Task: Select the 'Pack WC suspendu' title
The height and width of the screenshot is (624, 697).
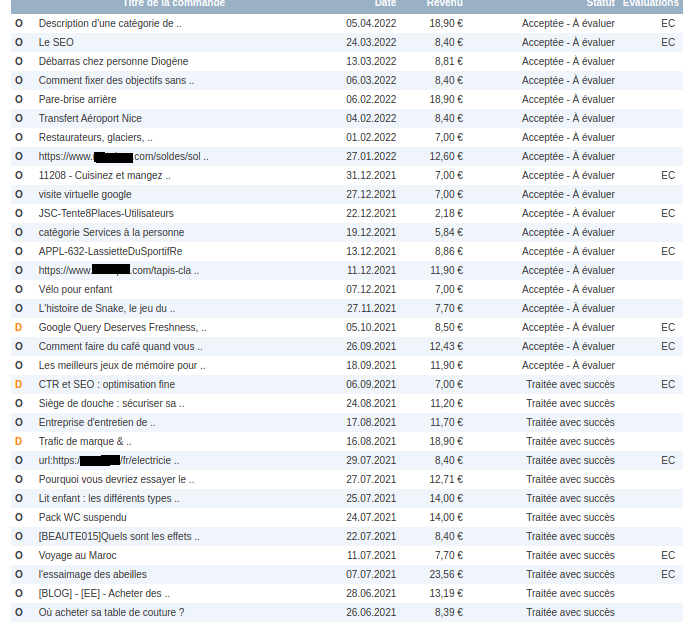Action: pyautogui.click(x=83, y=517)
